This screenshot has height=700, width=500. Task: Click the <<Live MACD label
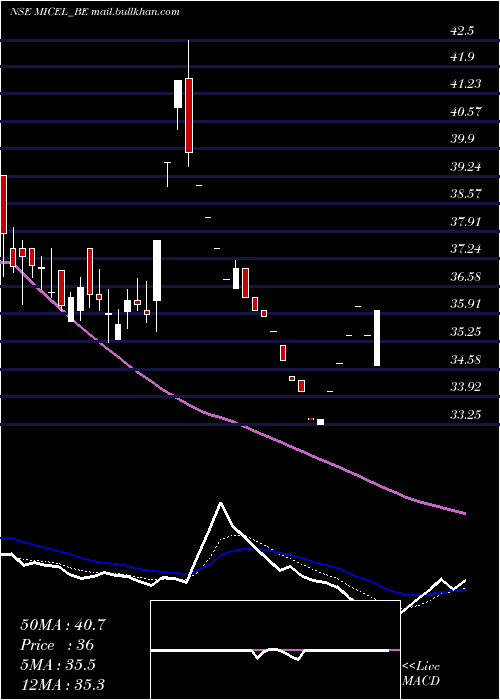[x=421, y=674]
